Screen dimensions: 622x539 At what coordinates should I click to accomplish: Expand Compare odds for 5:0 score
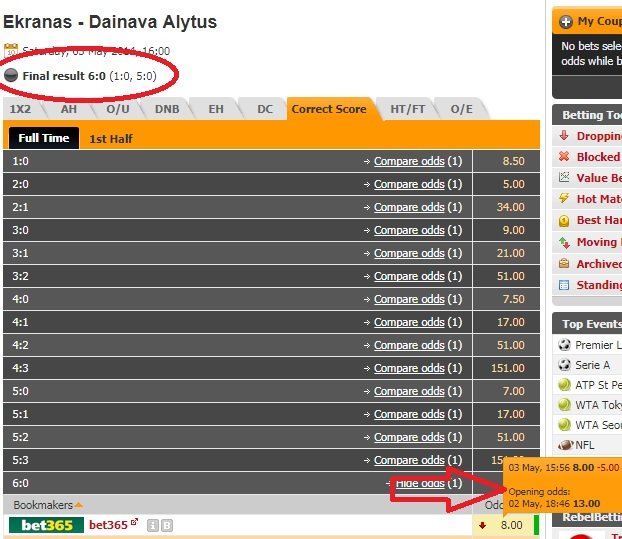(409, 391)
